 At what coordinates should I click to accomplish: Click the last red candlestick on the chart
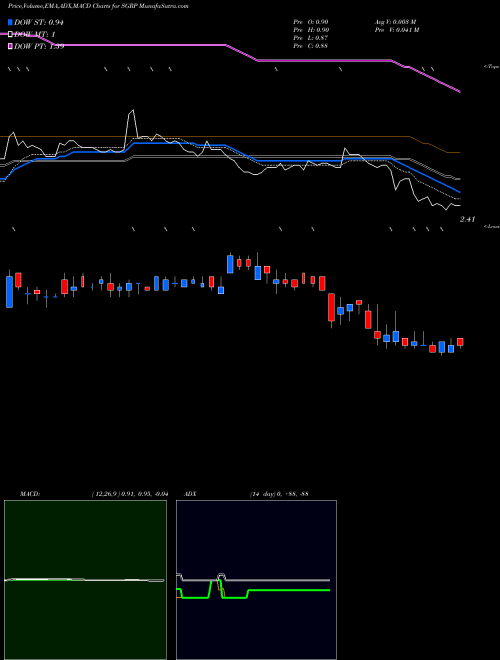point(460,342)
